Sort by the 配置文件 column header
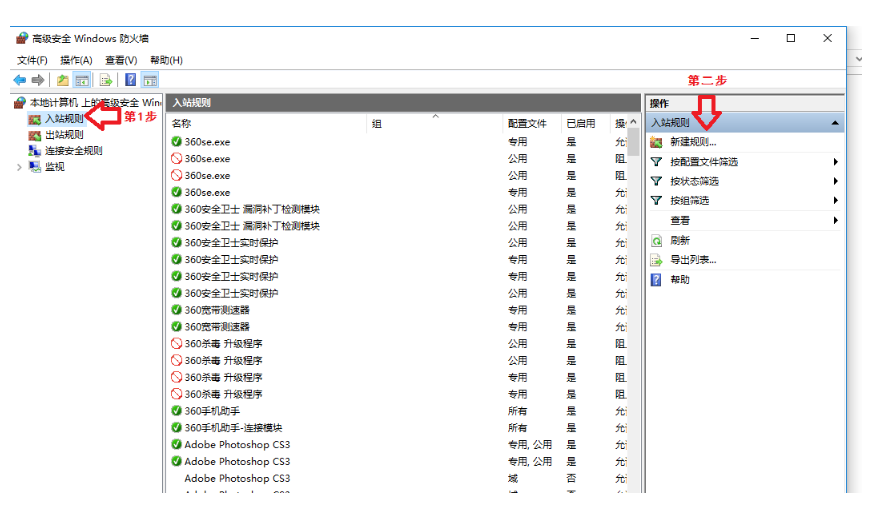870x528 pixels. pyautogui.click(x=531, y=124)
